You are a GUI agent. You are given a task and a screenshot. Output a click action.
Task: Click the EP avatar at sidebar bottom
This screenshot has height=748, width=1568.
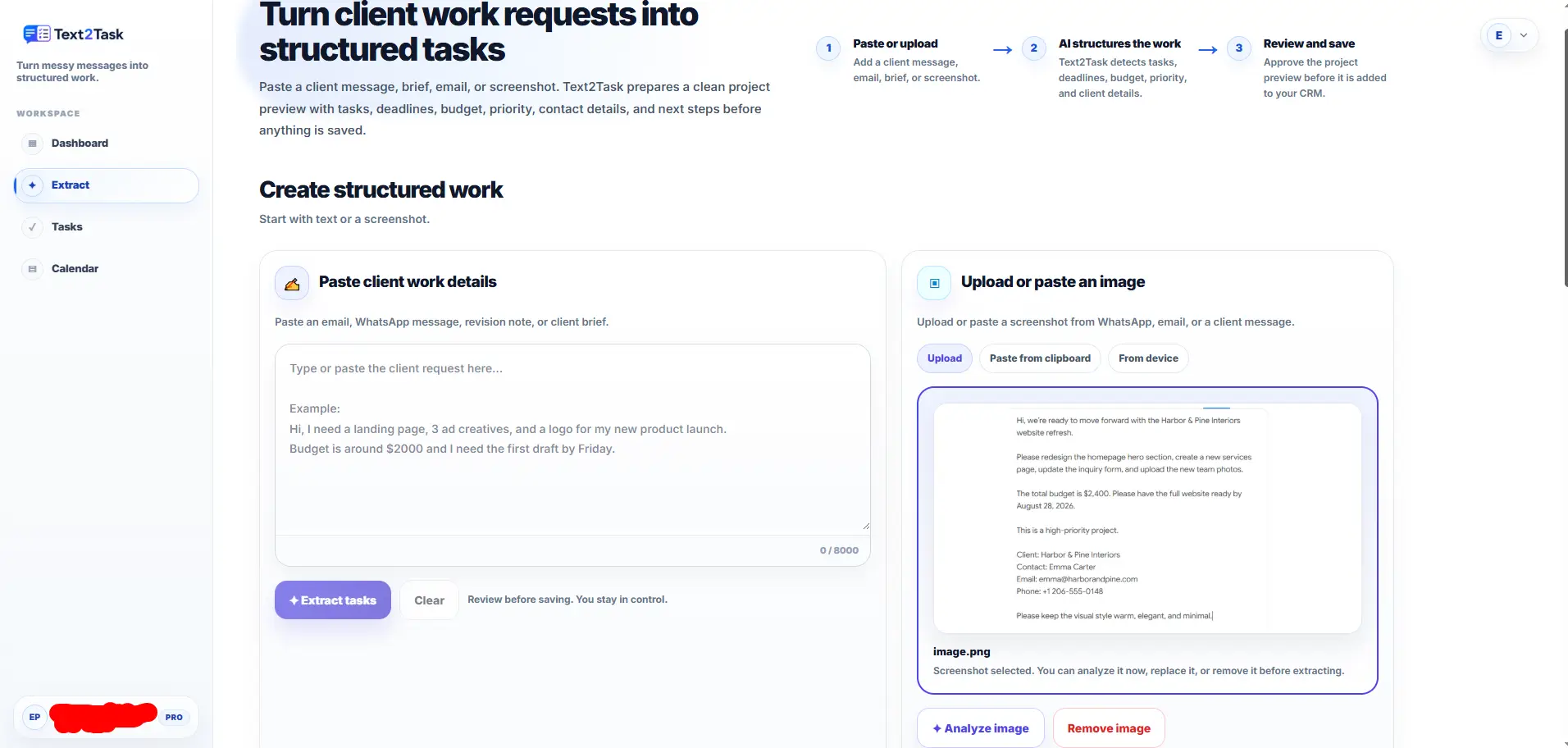[x=34, y=718]
